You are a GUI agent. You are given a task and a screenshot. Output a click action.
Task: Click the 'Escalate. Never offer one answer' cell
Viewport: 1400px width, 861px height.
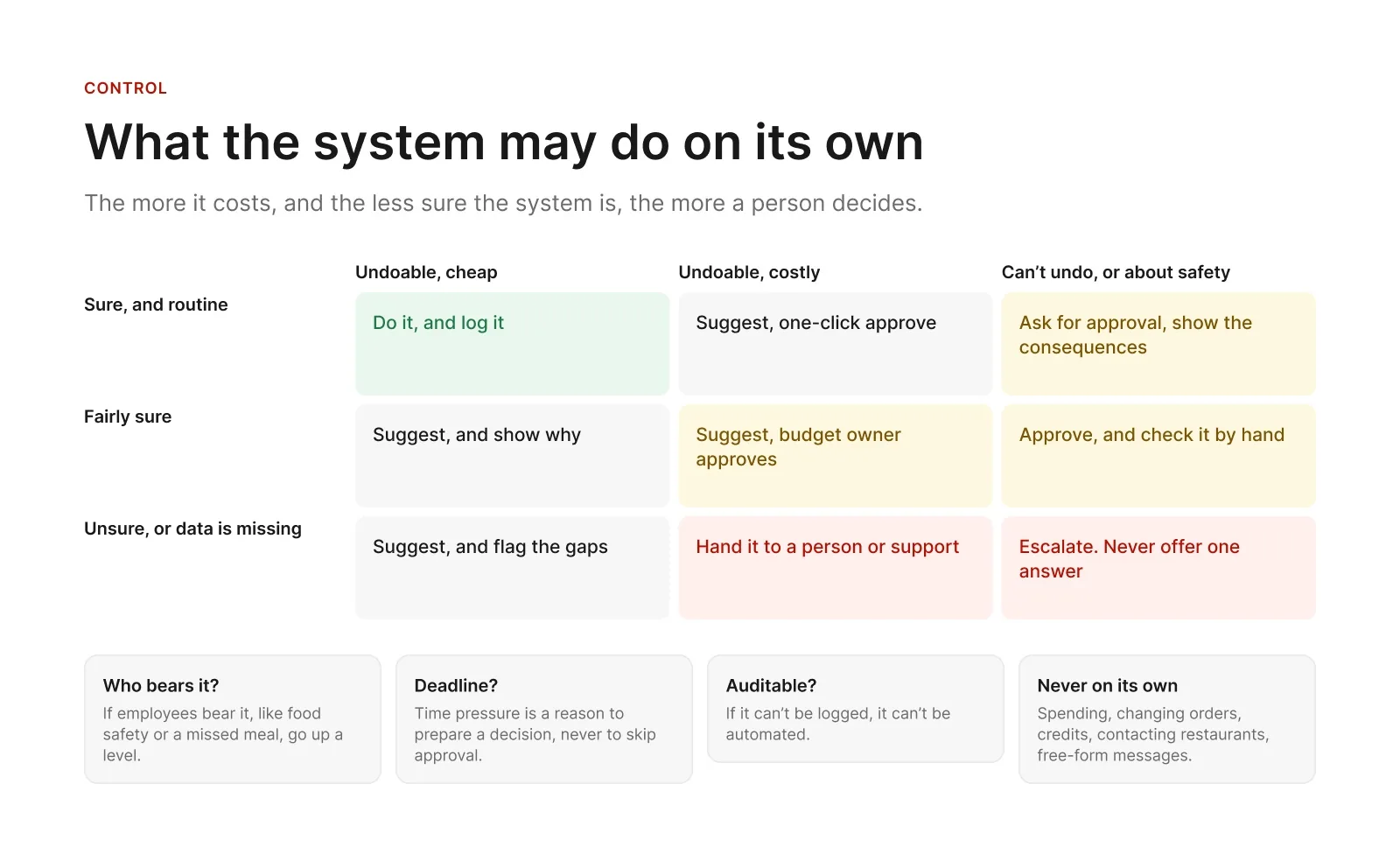(x=1158, y=568)
